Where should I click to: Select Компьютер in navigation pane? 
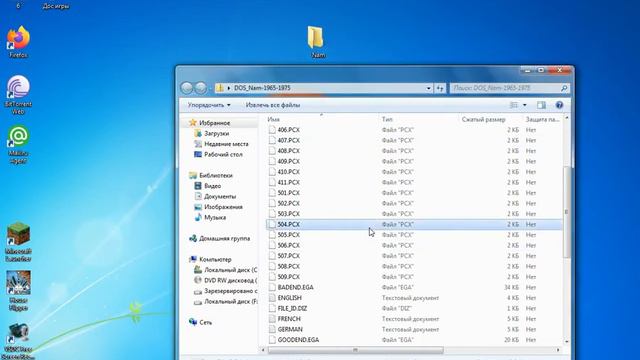(215, 260)
